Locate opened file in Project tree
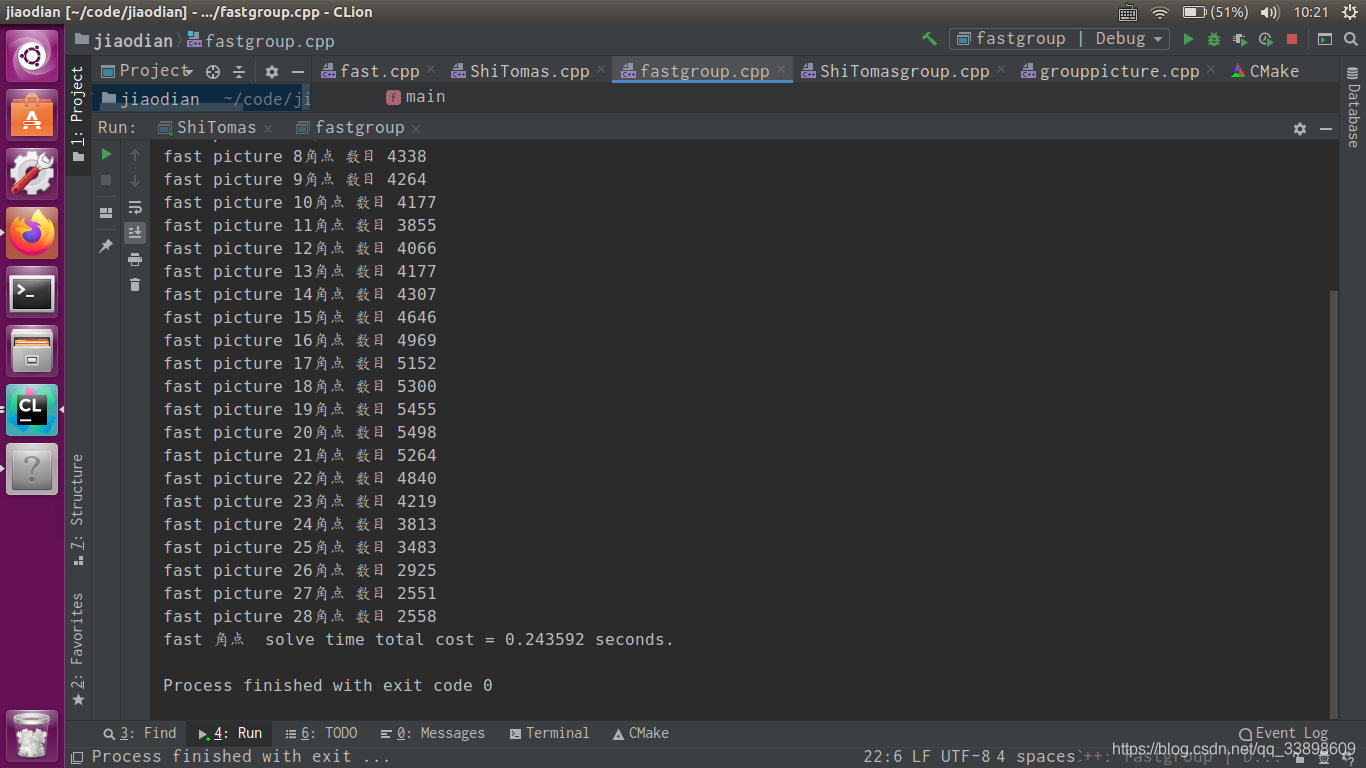 (x=213, y=71)
